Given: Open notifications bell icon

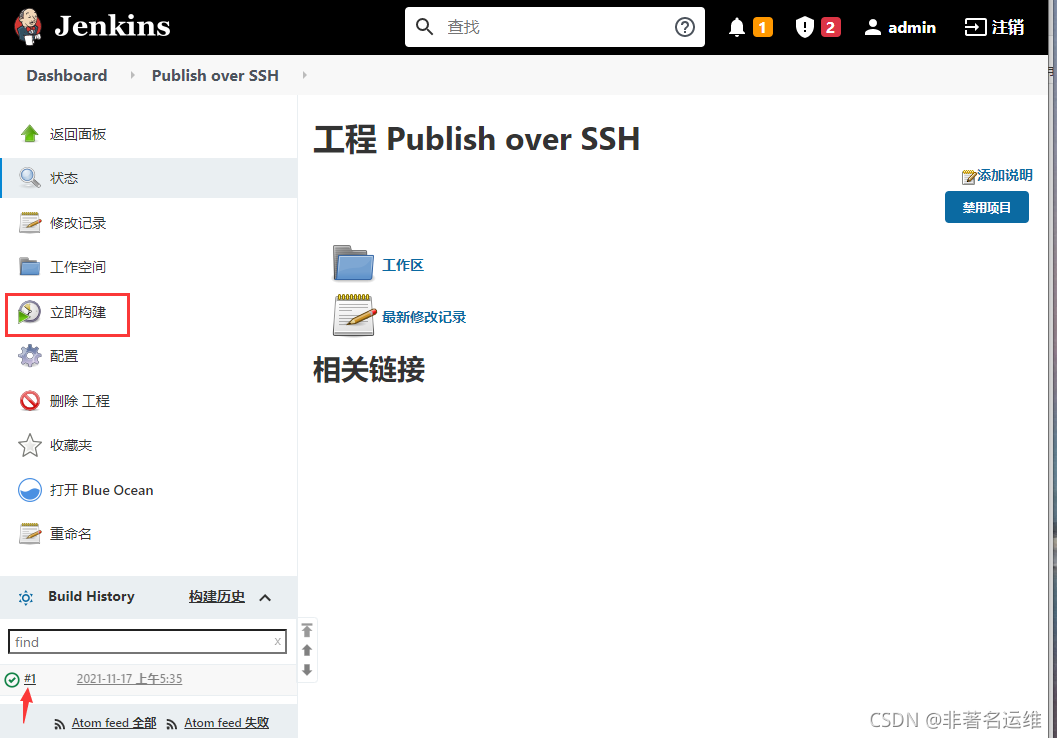Looking at the screenshot, I should coord(737,27).
